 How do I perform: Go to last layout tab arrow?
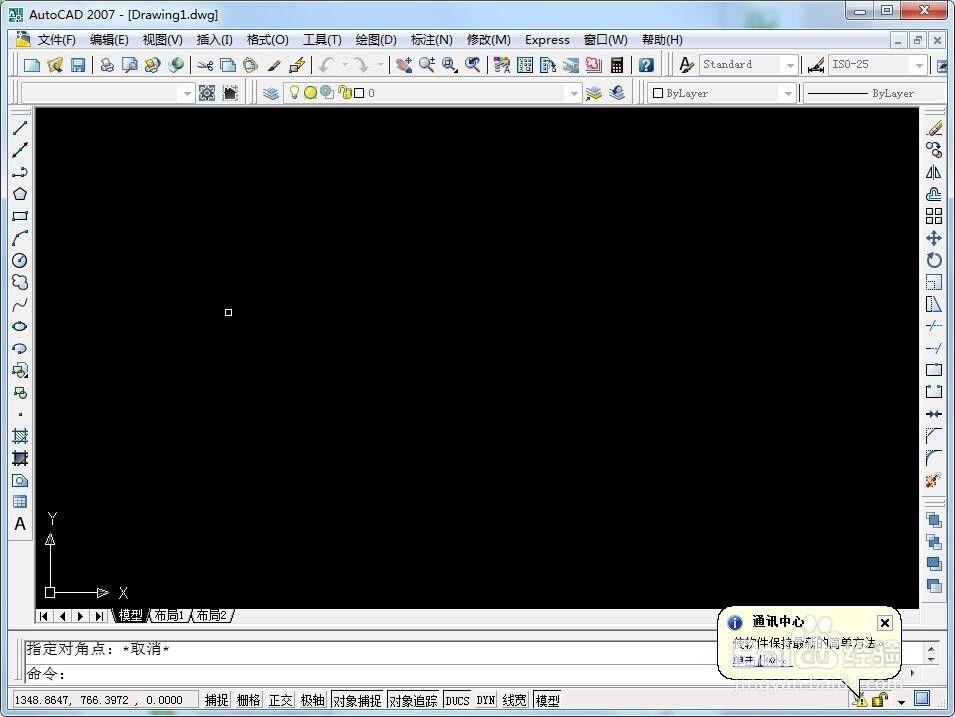coord(99,616)
